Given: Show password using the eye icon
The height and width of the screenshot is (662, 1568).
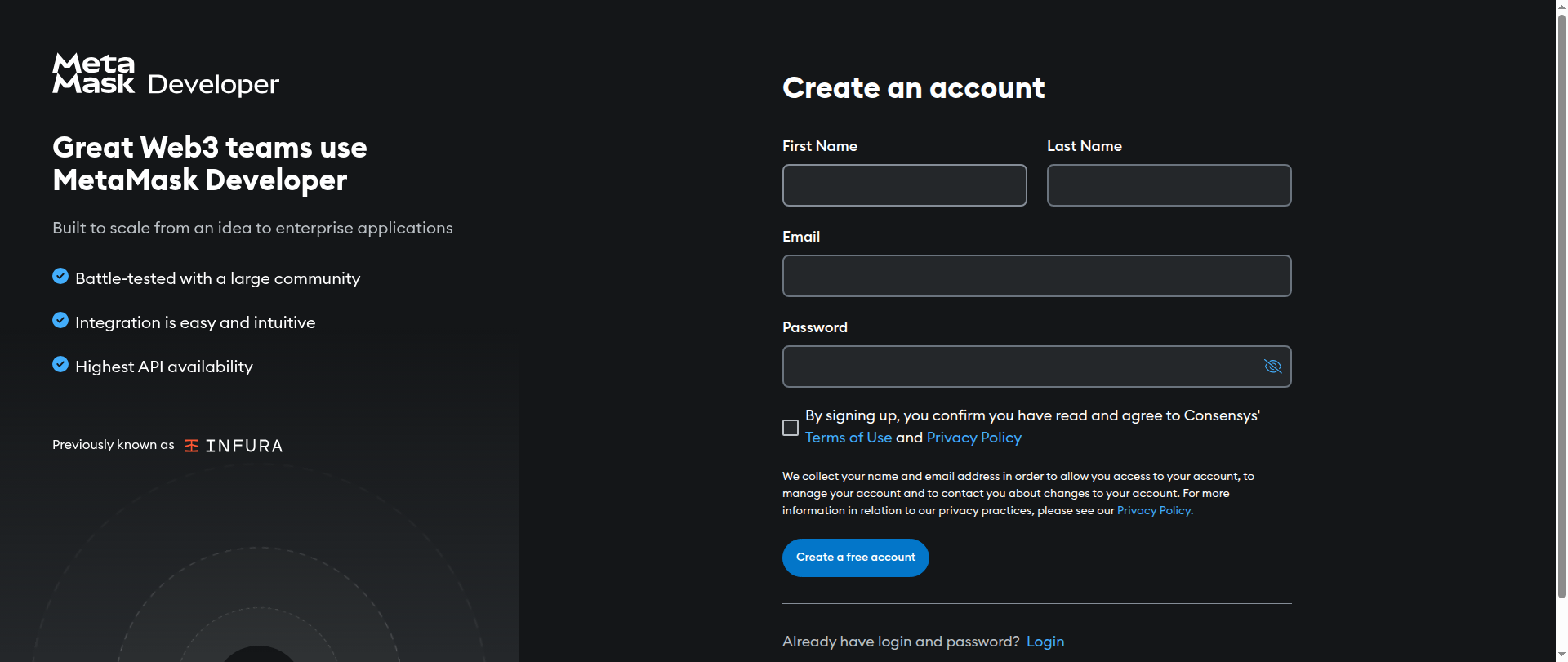Looking at the screenshot, I should coord(1272,367).
